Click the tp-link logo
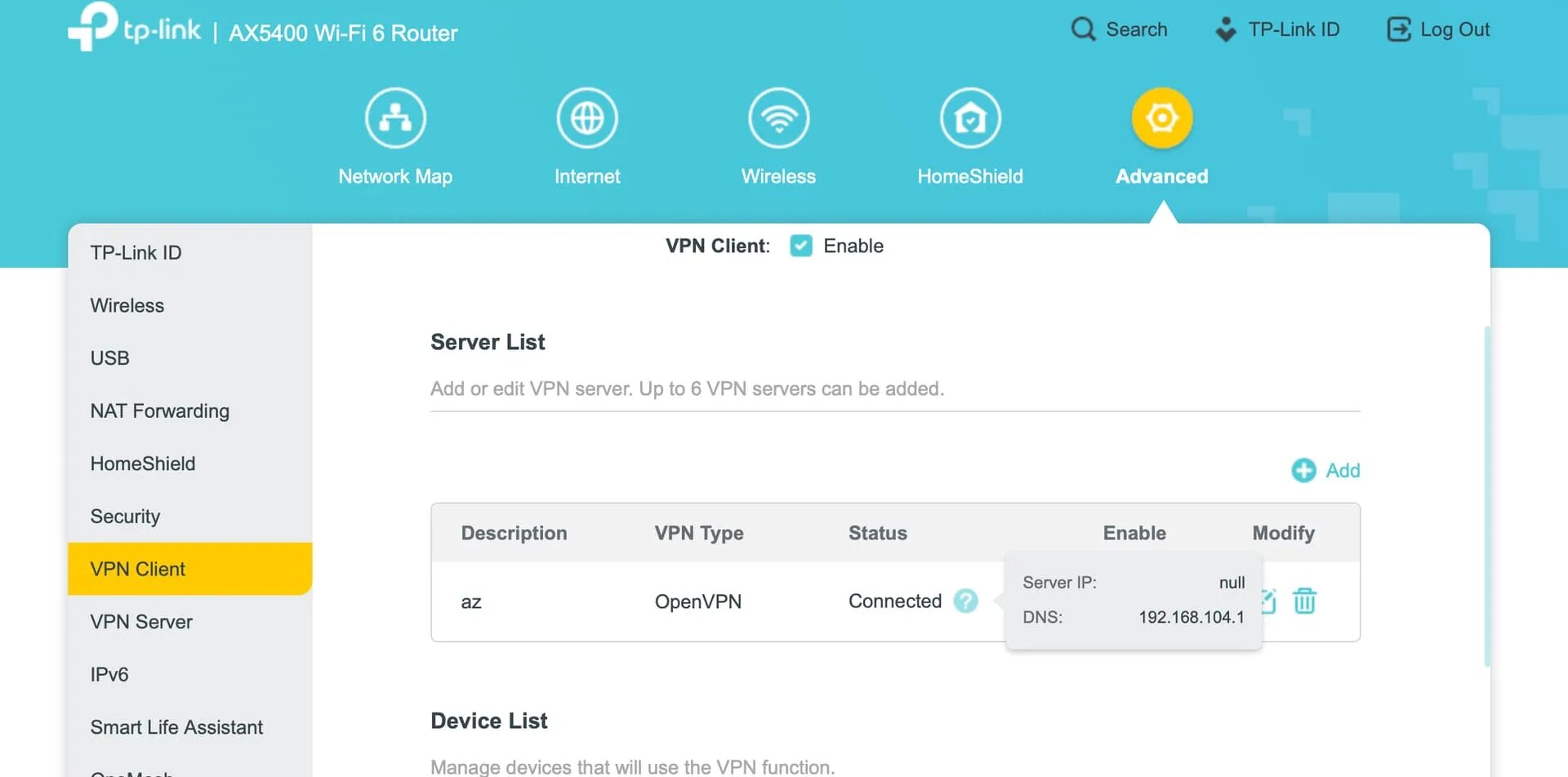 tap(135, 29)
